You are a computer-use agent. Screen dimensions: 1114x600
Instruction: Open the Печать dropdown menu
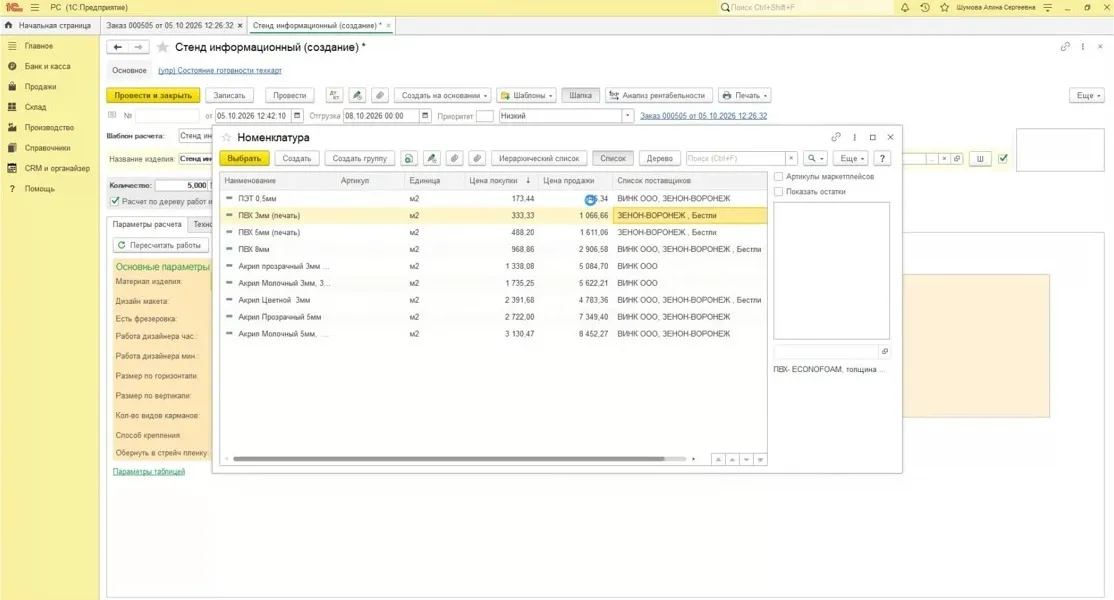(x=745, y=95)
